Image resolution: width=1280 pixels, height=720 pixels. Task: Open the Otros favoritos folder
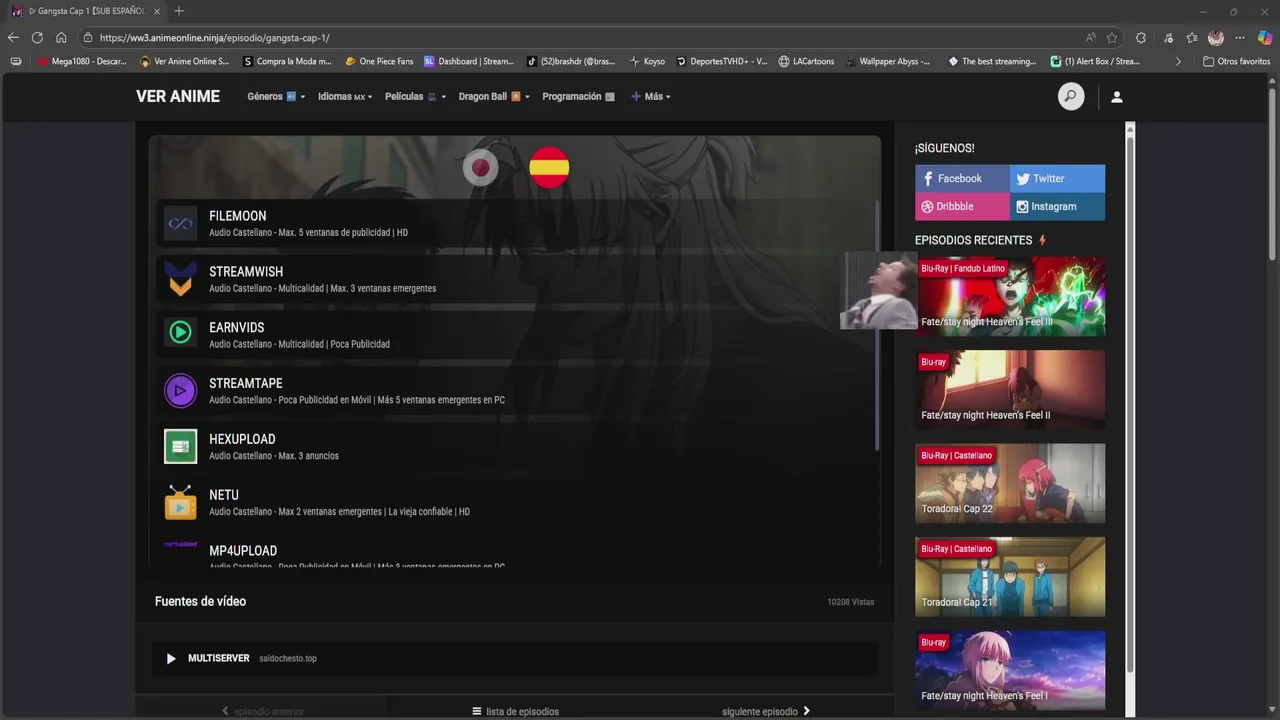click(x=1237, y=61)
